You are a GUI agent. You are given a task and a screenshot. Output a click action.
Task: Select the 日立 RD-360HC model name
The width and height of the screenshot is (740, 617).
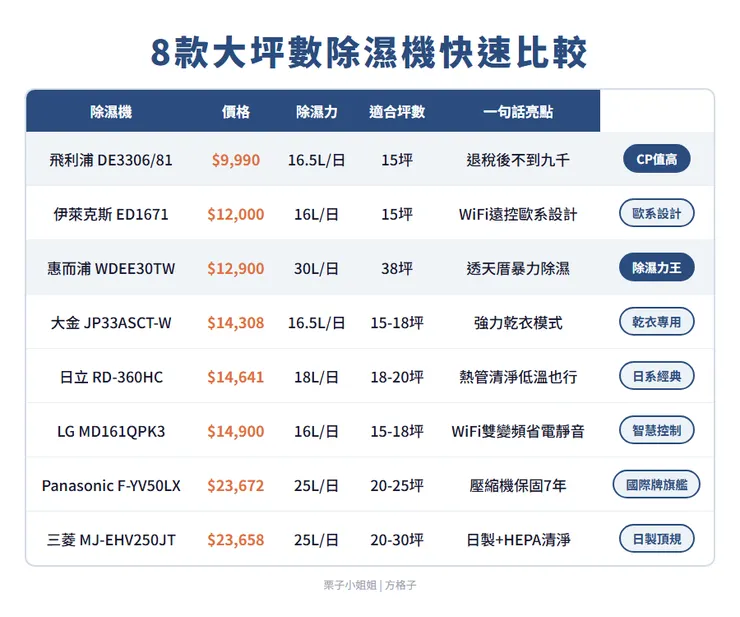coord(111,377)
